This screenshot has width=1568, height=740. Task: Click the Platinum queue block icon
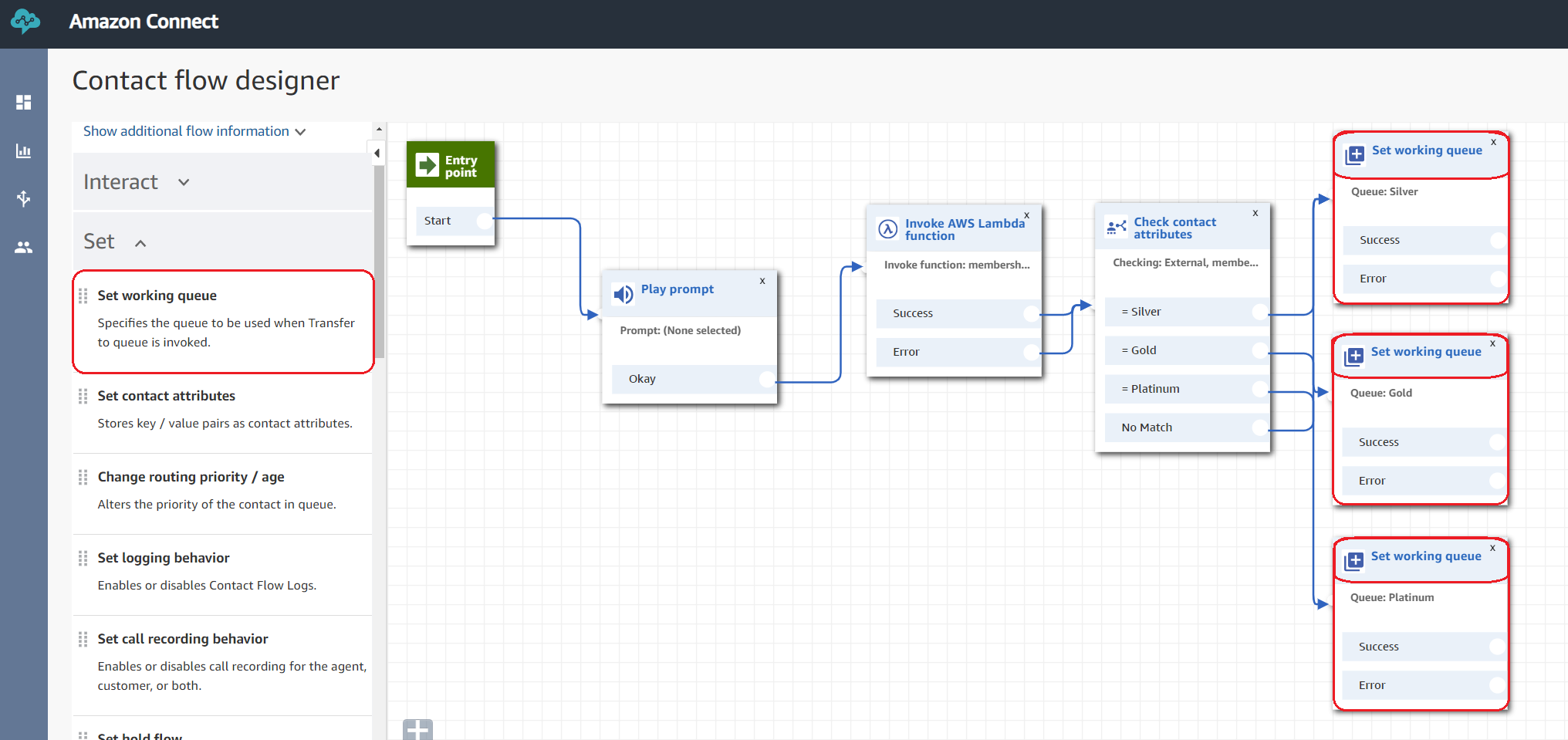[1354, 561]
